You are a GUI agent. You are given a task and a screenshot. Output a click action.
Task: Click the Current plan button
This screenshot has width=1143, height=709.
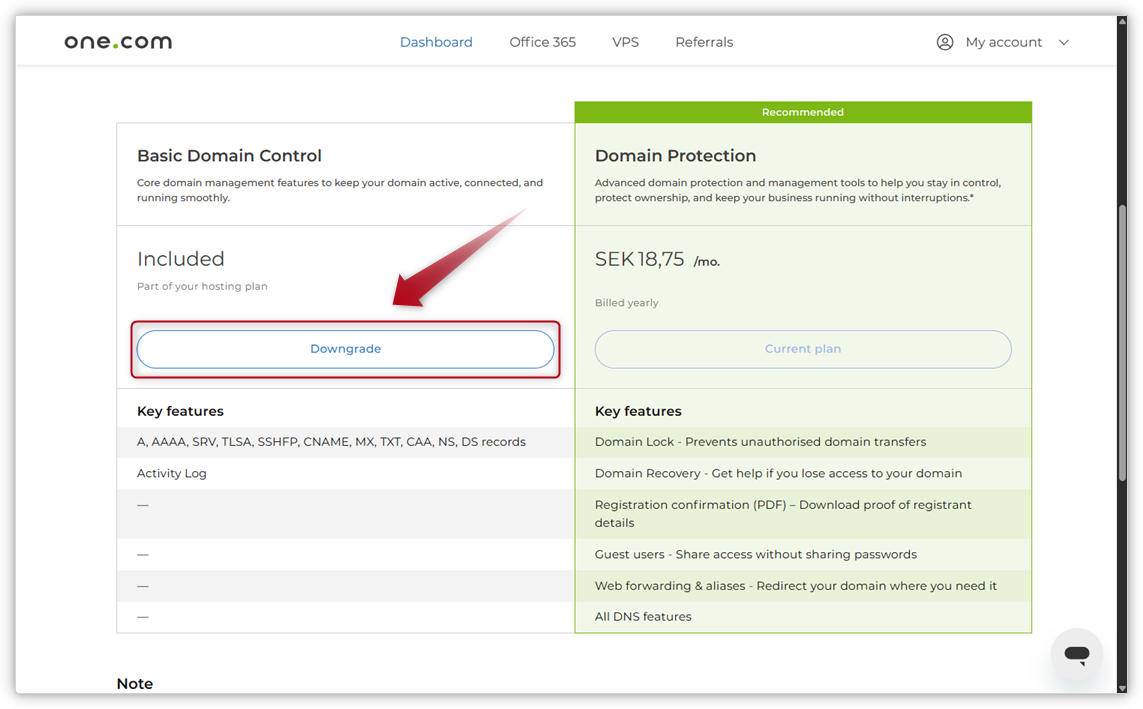[x=803, y=348]
